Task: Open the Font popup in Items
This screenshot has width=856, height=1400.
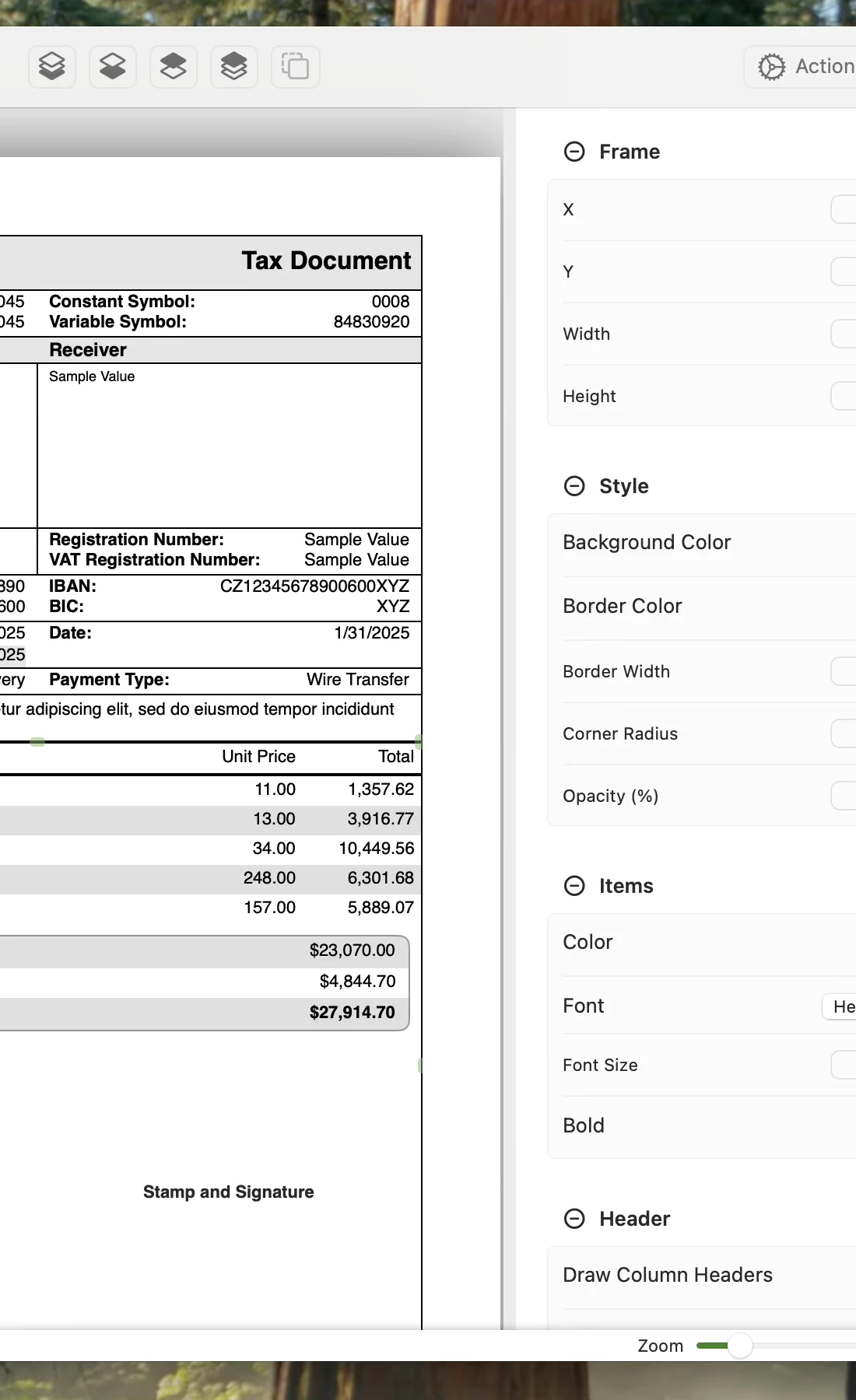Action: tap(840, 1006)
